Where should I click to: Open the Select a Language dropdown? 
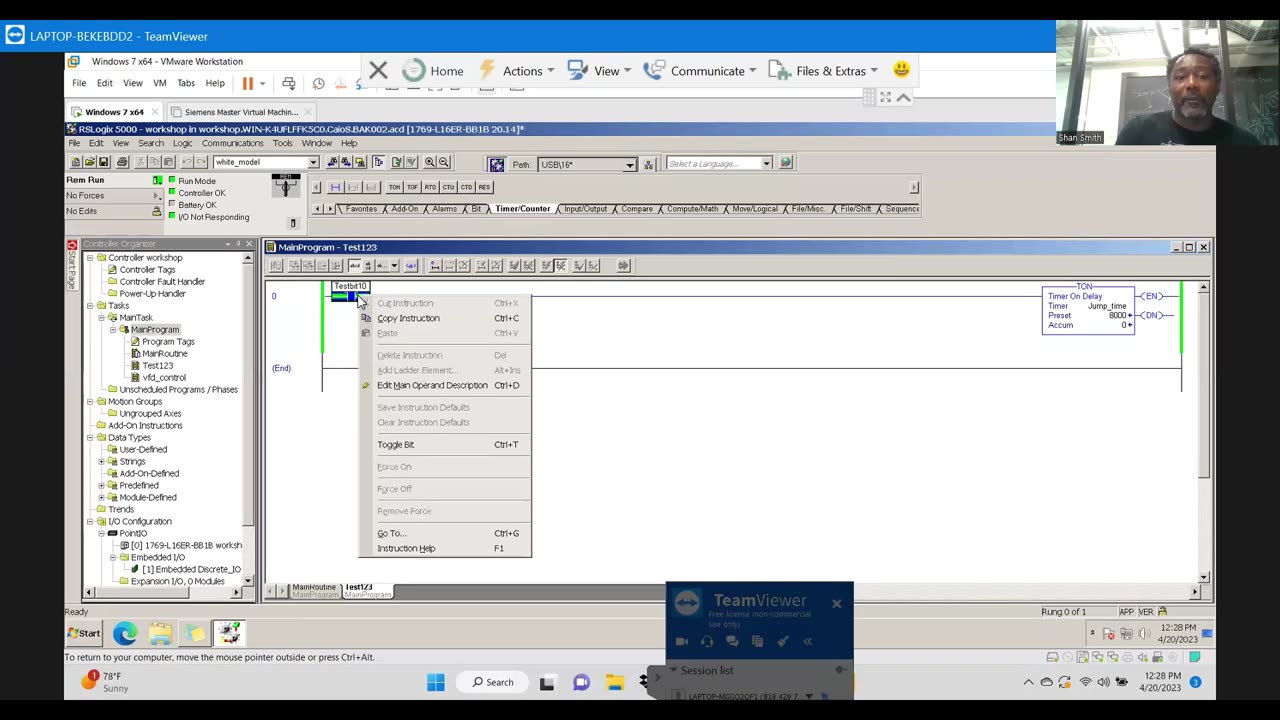tap(766, 164)
